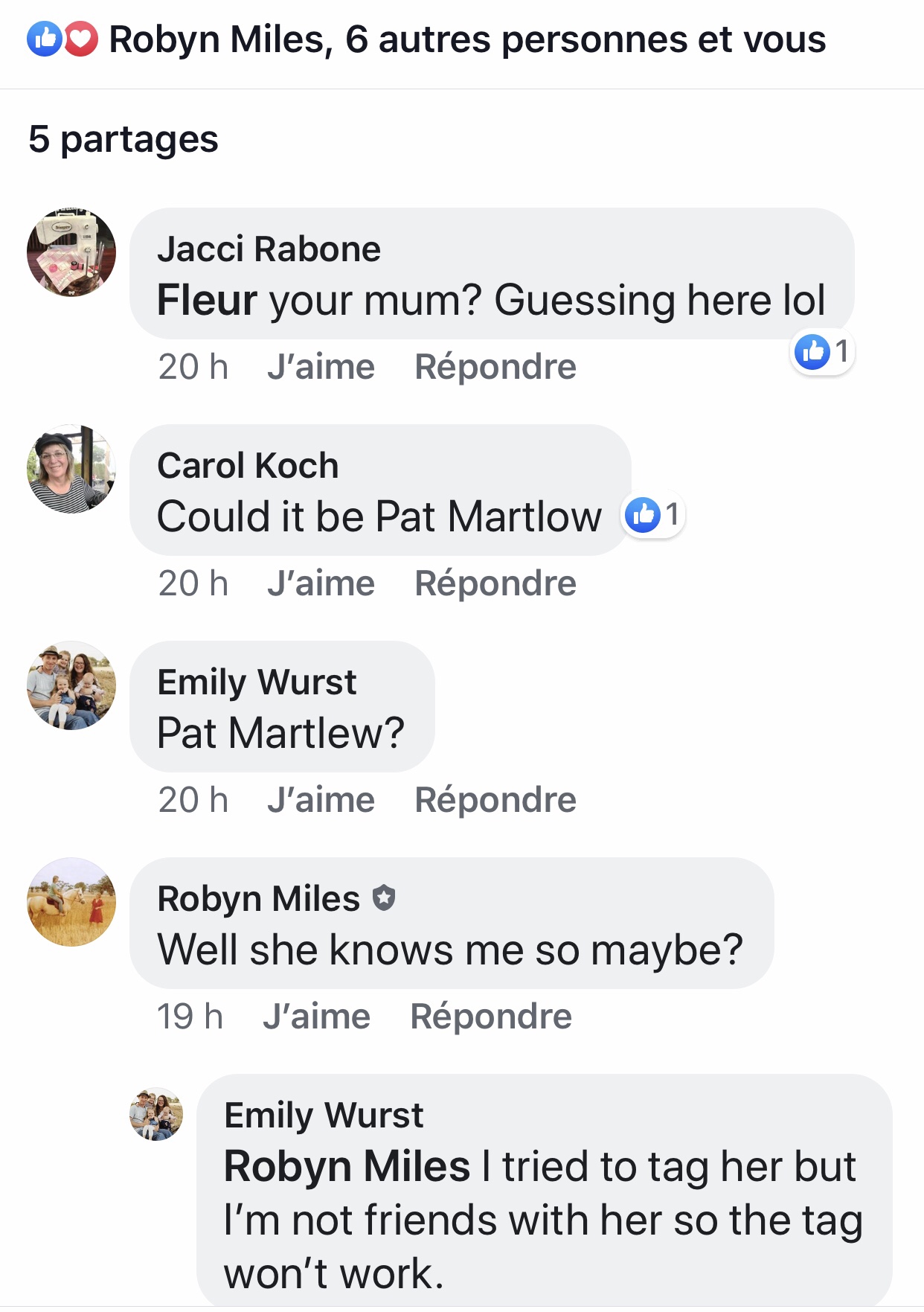Like Jacci Rabone's comment with J'aime

[x=321, y=367]
